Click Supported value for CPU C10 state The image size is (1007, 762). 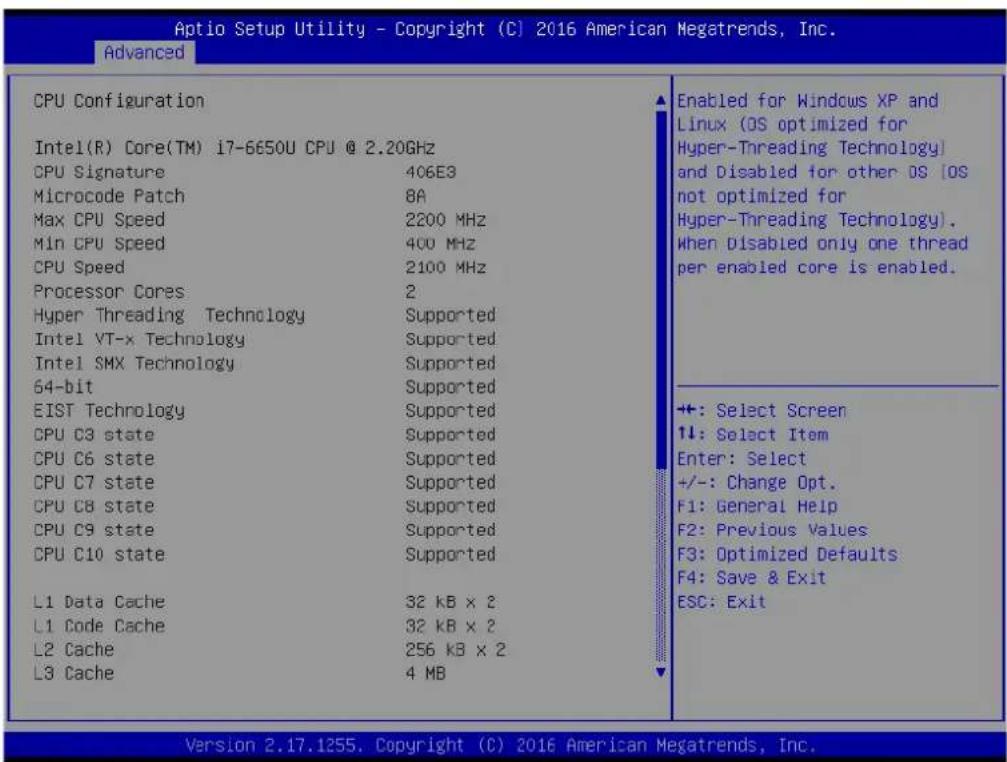[x=450, y=554]
